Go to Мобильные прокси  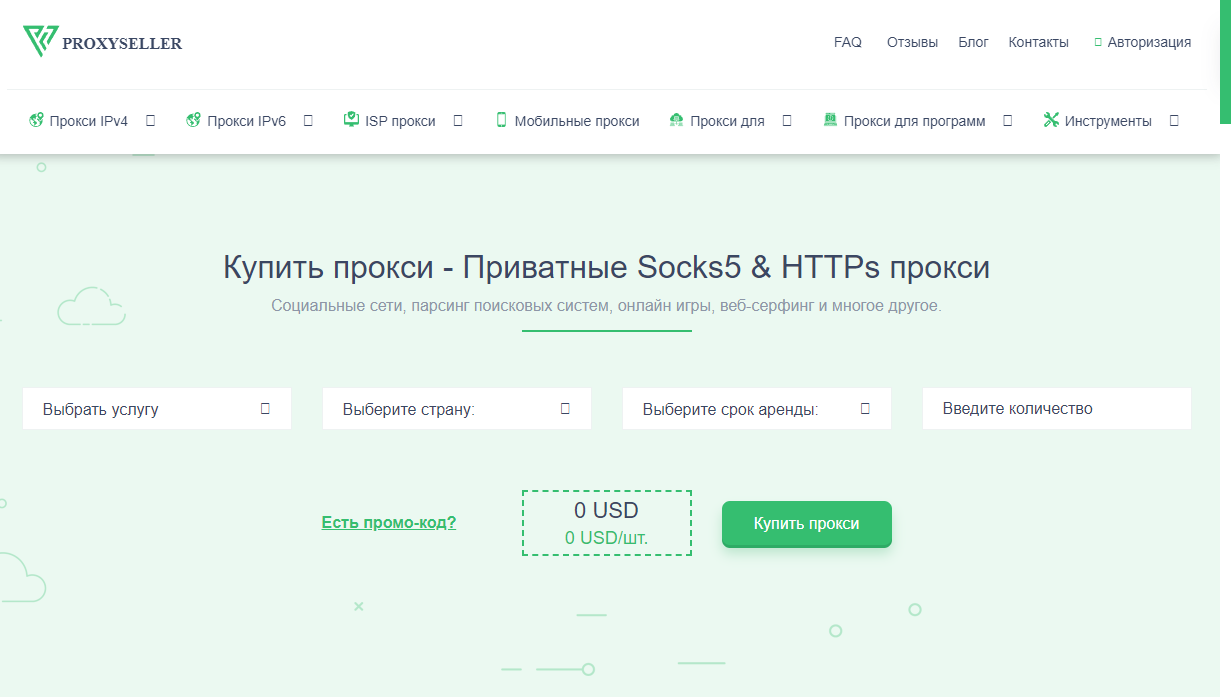(577, 121)
